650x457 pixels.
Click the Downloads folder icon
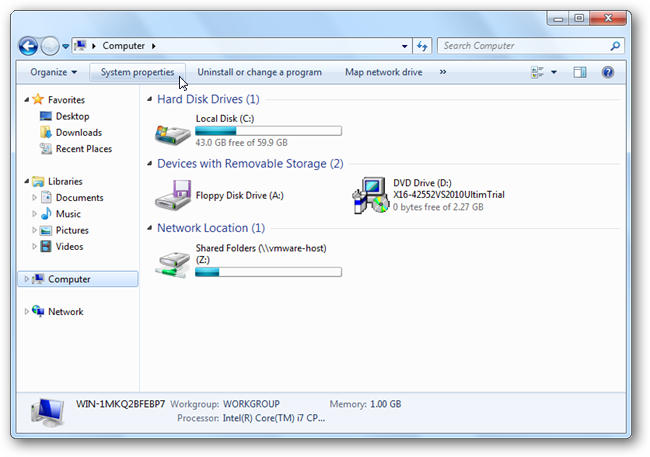point(46,132)
